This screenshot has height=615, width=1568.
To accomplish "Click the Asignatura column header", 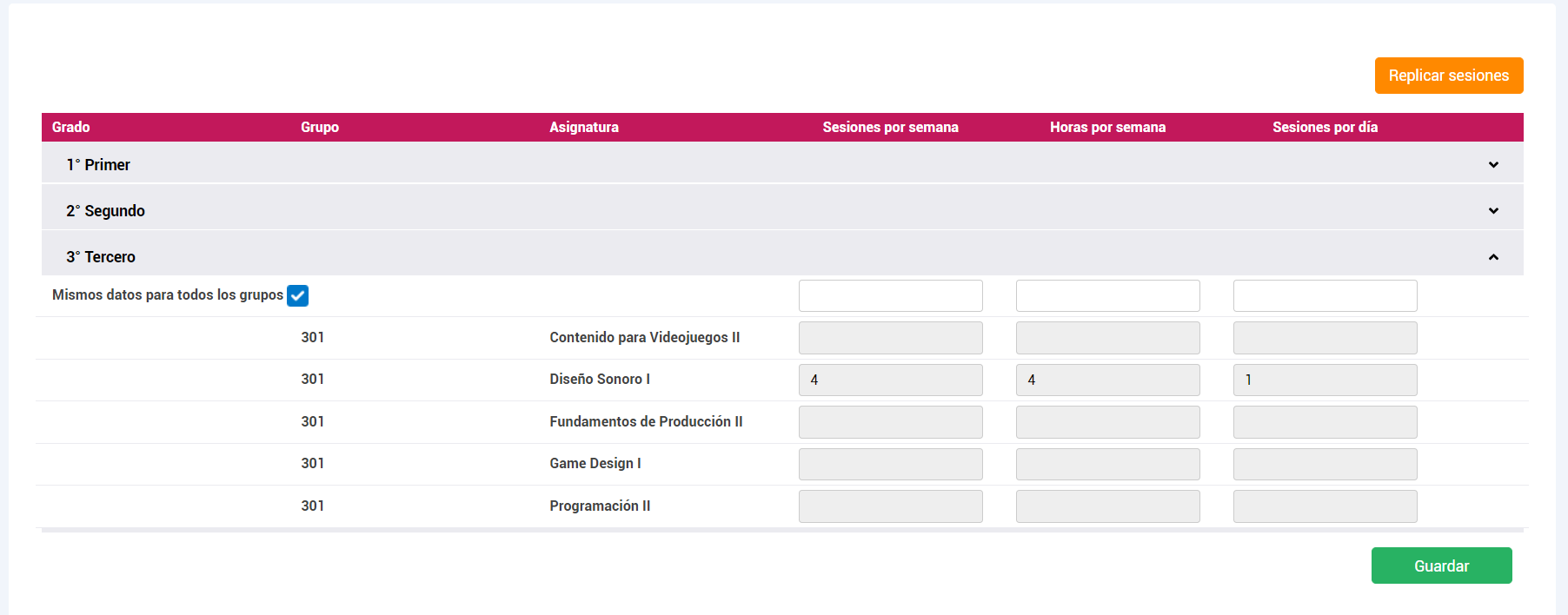I will tap(583, 128).
